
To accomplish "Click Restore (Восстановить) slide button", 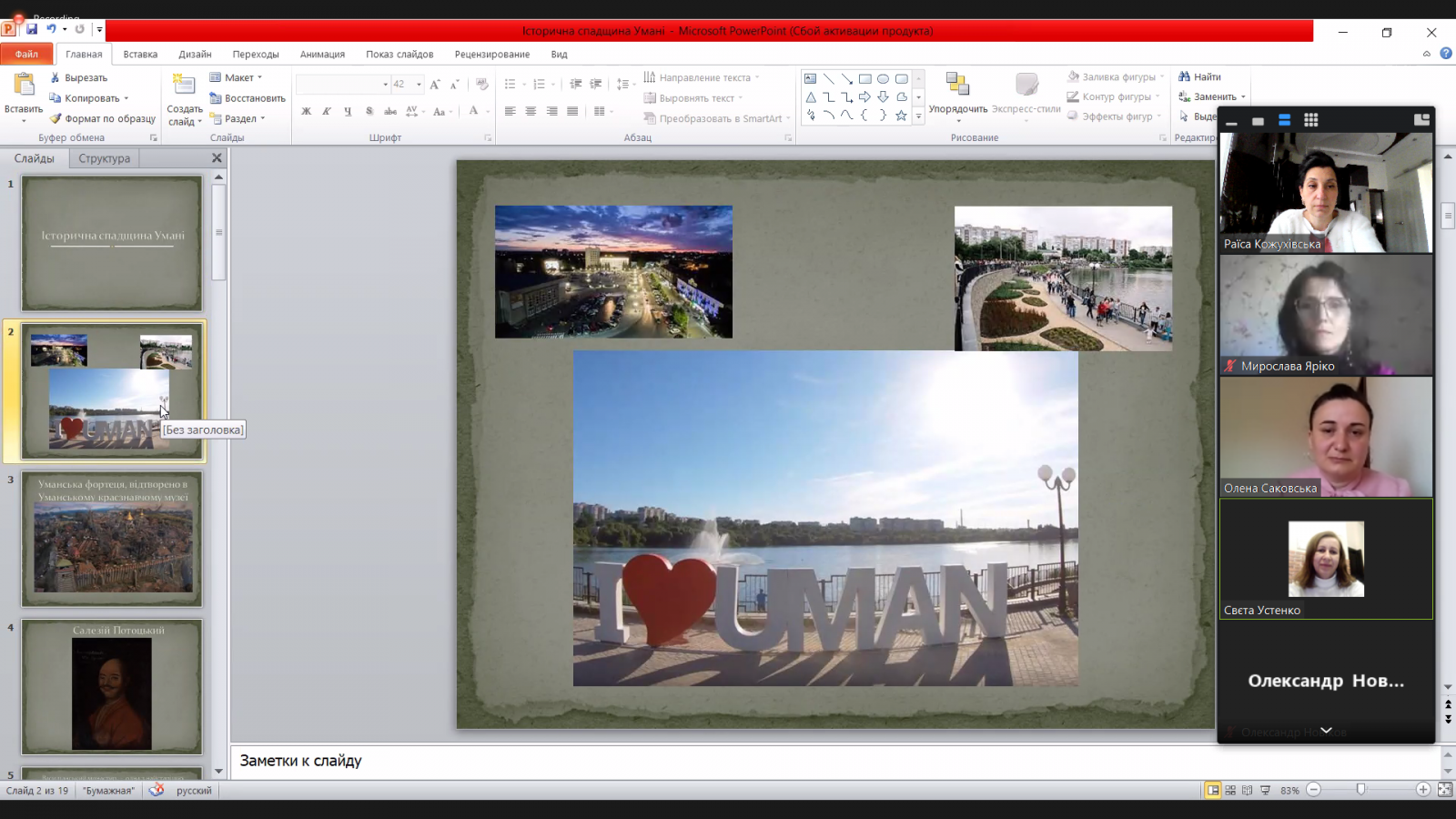I will coord(248,98).
